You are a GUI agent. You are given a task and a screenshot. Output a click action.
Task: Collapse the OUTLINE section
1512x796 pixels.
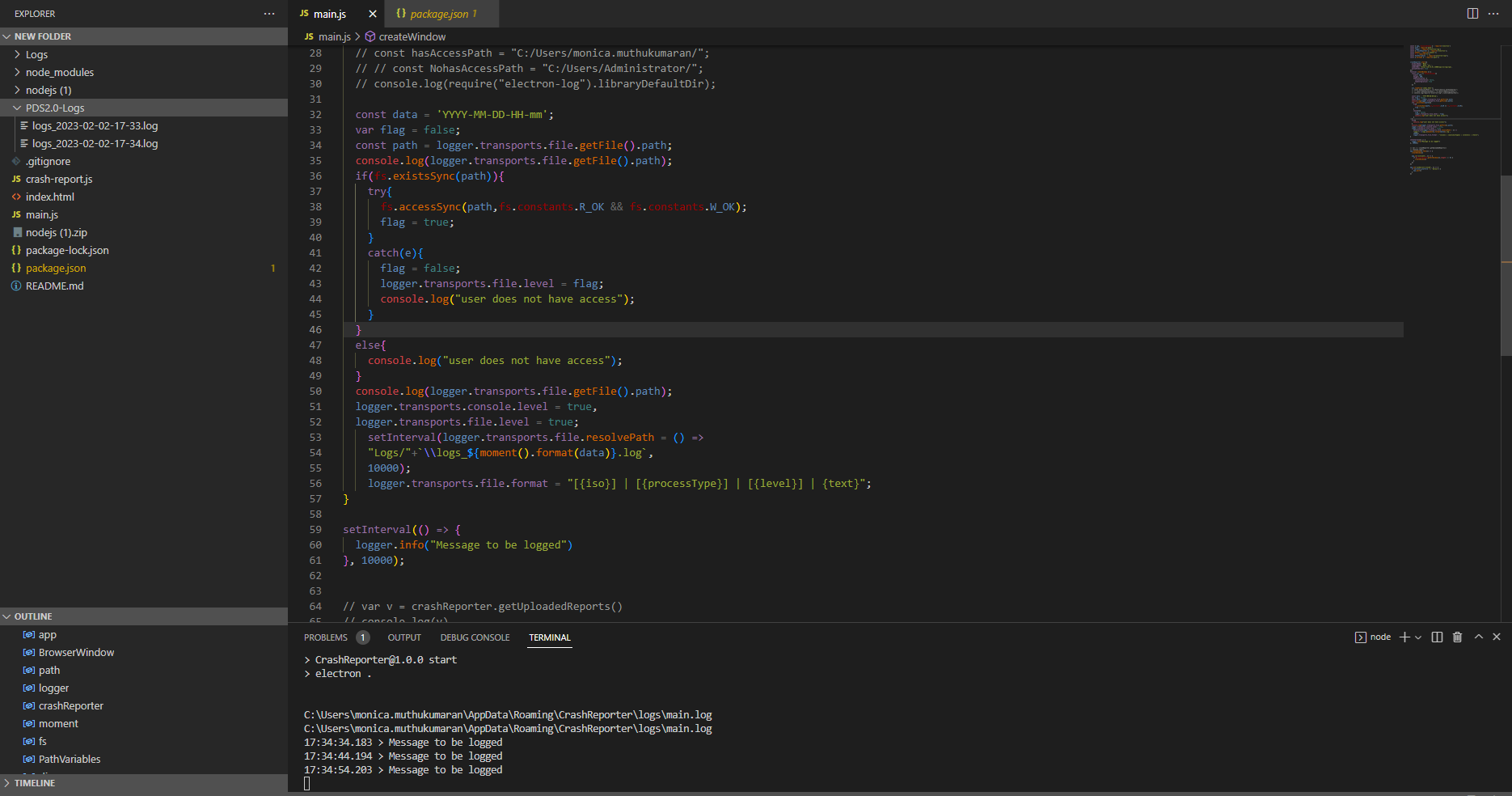coord(34,616)
